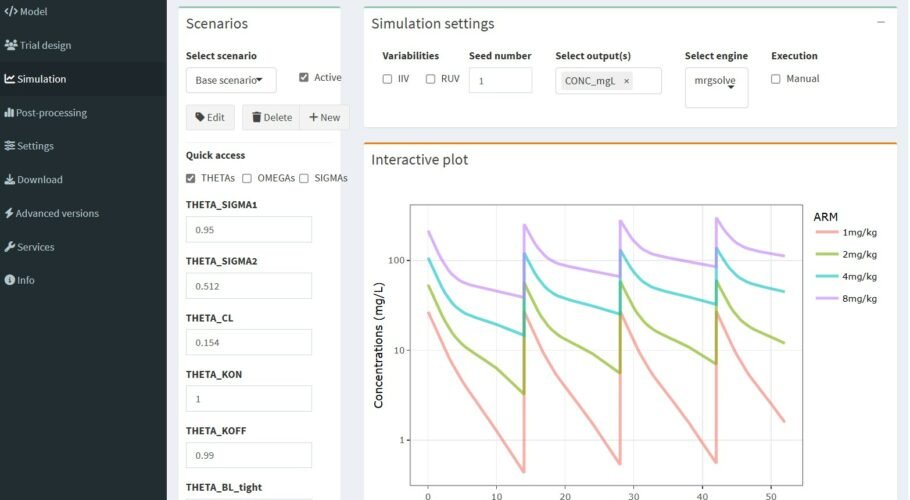Check the OMEGAs quick access option

point(247,178)
